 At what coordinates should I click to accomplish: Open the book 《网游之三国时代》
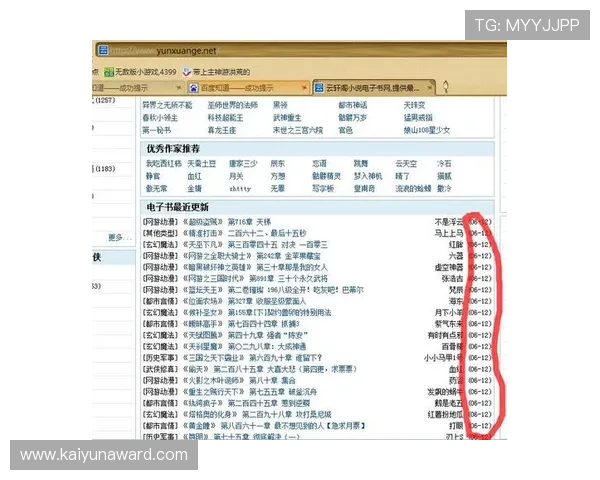point(214,279)
